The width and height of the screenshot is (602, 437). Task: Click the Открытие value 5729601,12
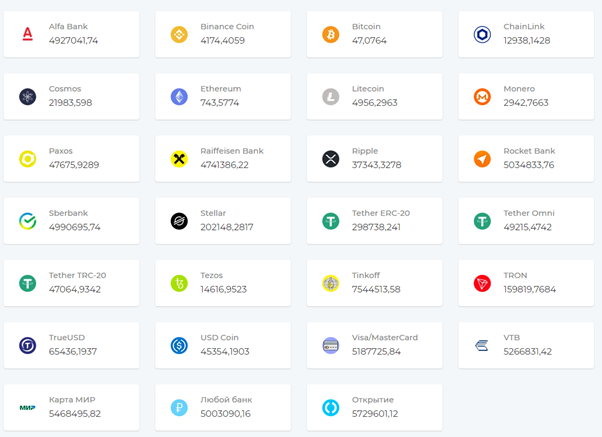coord(375,414)
